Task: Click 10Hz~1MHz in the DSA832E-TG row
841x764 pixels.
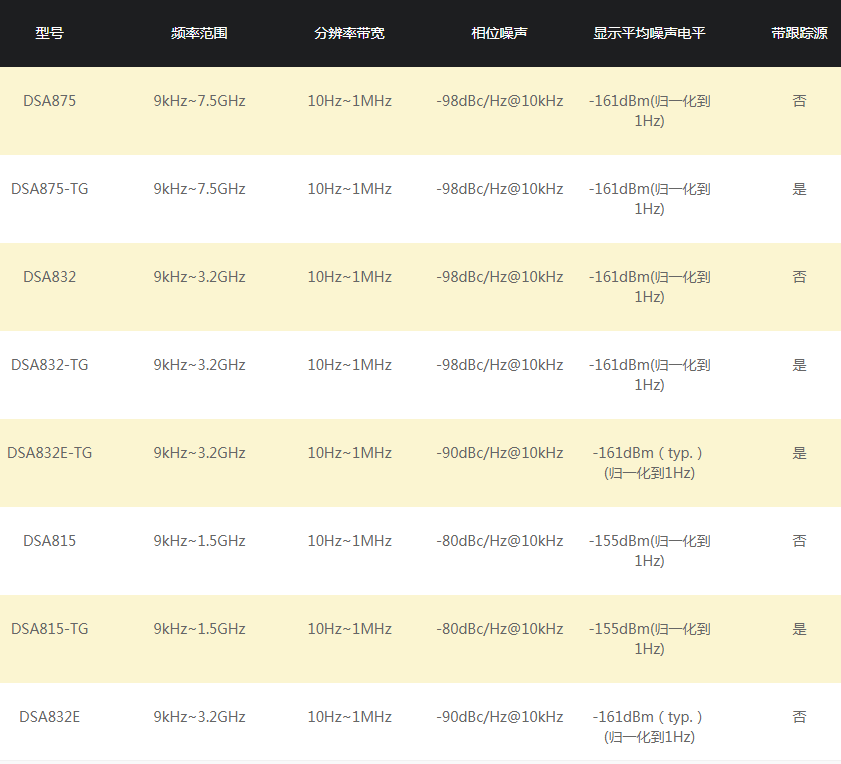Action: coord(350,453)
